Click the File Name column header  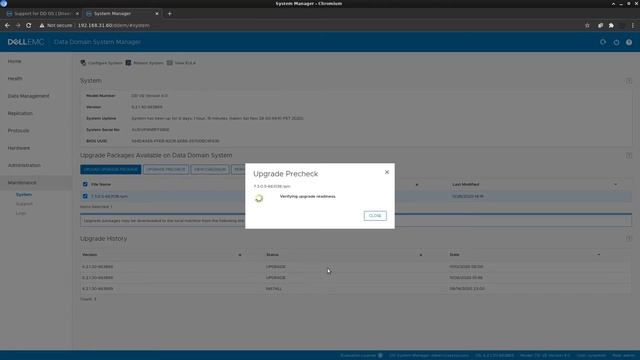(x=101, y=184)
